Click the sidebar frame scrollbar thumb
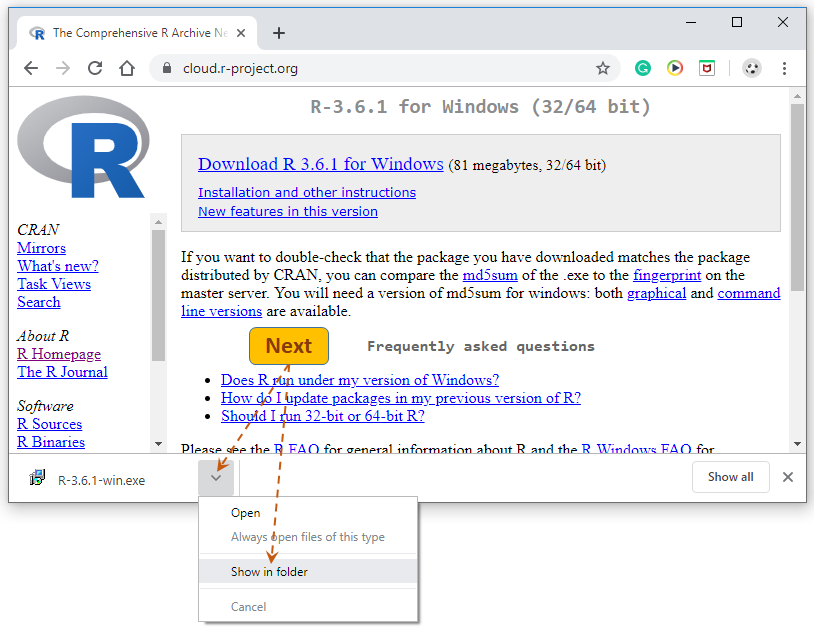814x627 pixels. pos(158,295)
